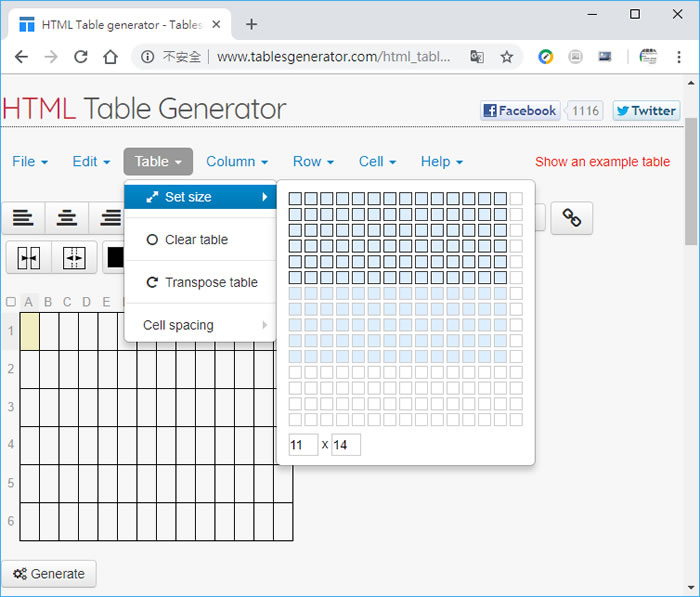Click the Show an example table link
Image resolution: width=700 pixels, height=597 pixels.
coord(602,161)
